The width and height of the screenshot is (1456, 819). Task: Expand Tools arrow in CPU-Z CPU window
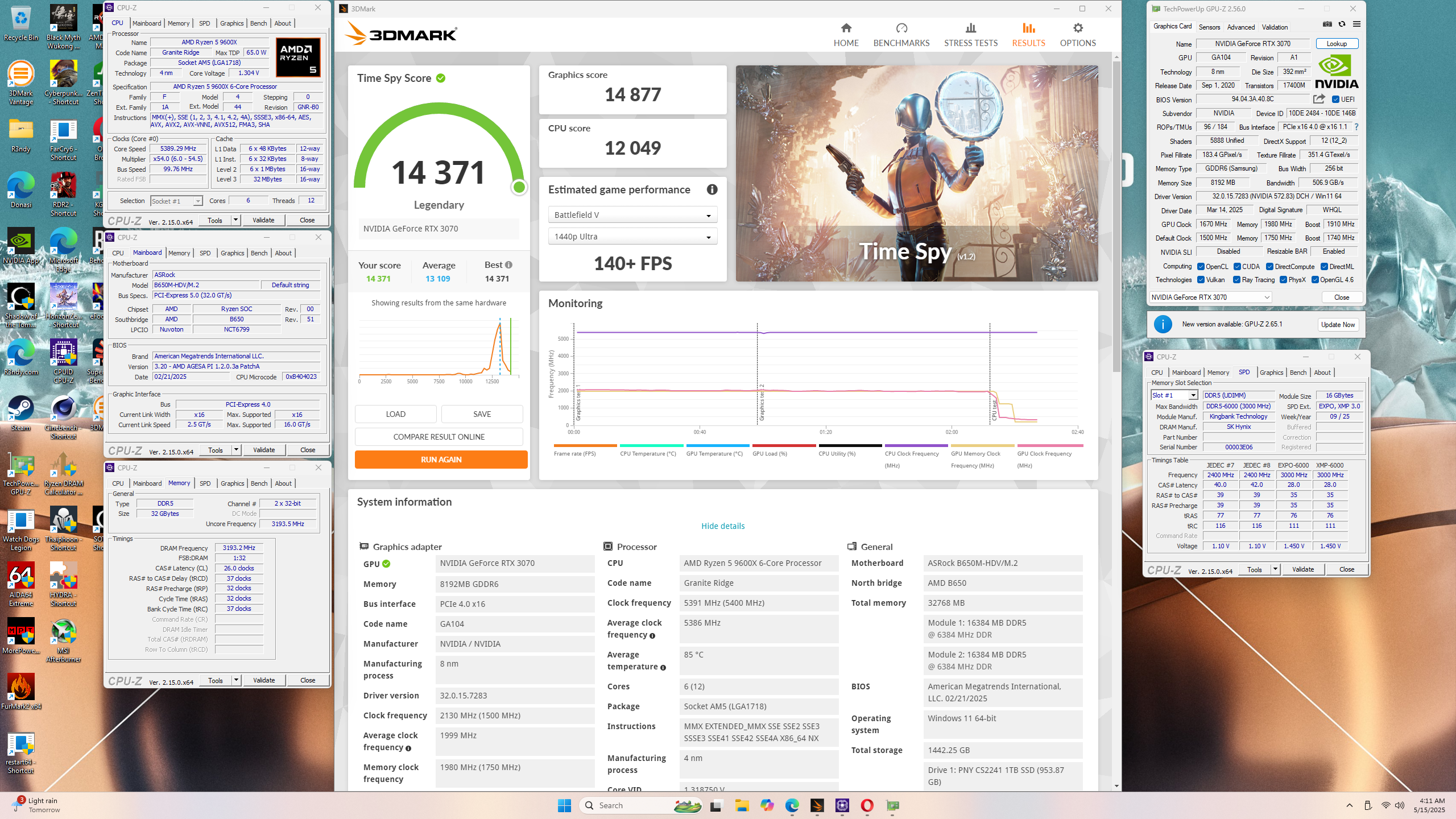(236, 220)
